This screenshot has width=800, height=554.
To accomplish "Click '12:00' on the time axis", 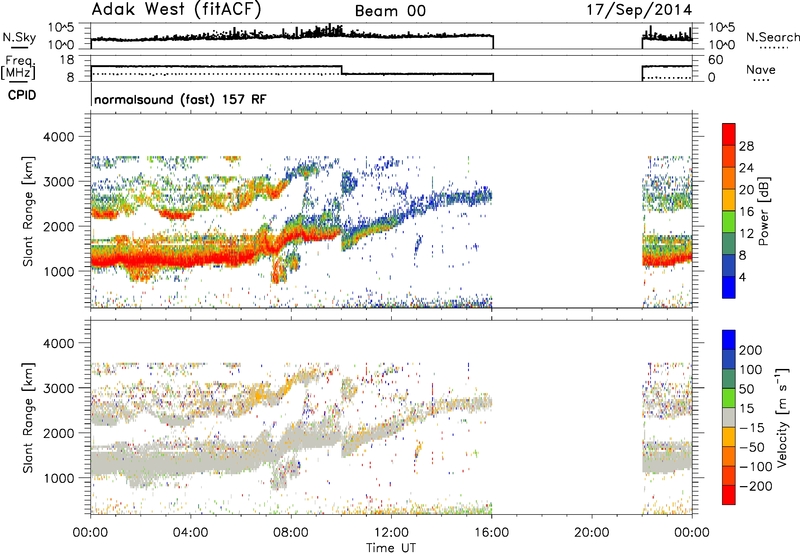I will 391,533.
